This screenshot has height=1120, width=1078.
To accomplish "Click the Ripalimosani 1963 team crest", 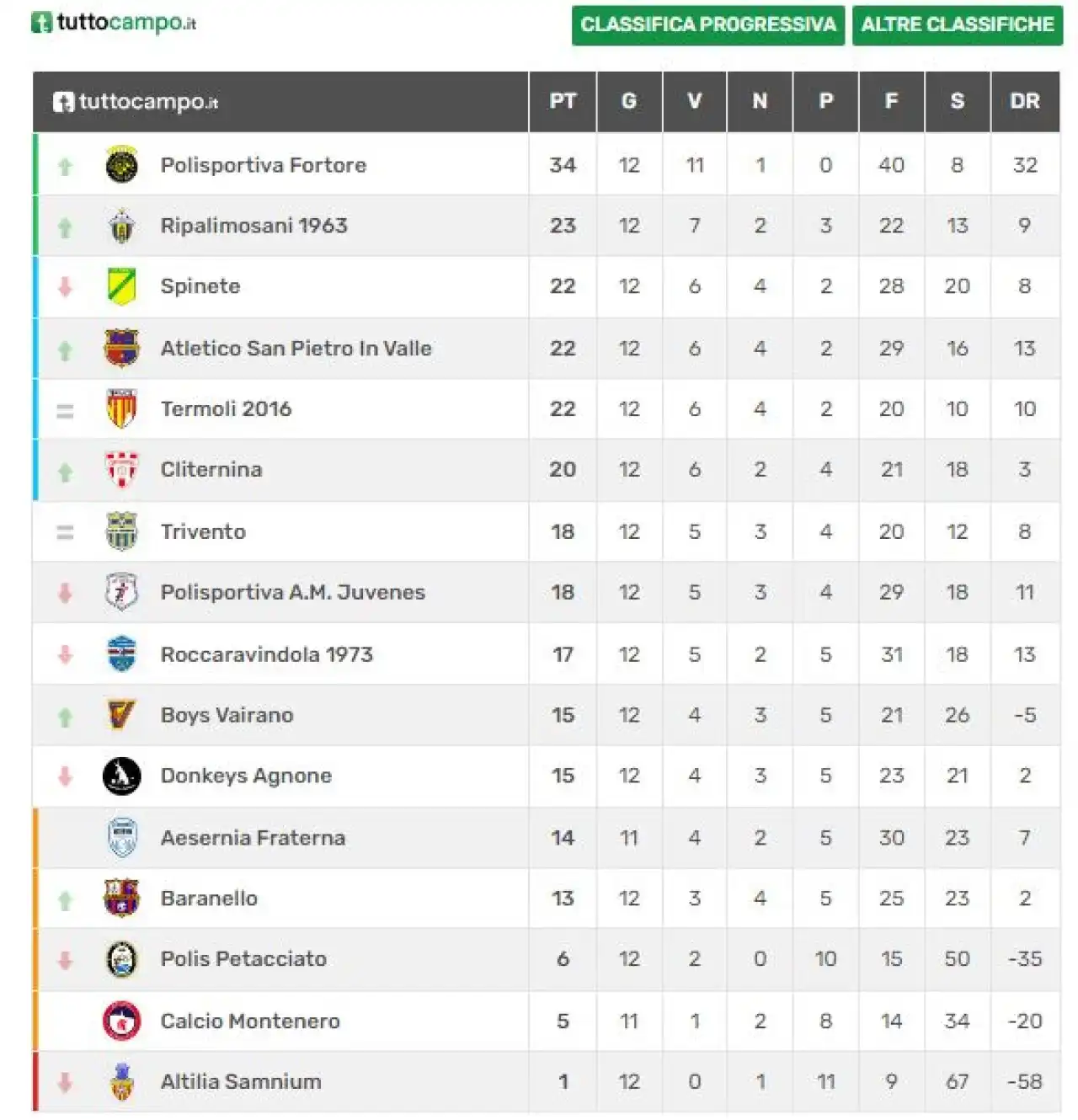I will click(x=121, y=226).
